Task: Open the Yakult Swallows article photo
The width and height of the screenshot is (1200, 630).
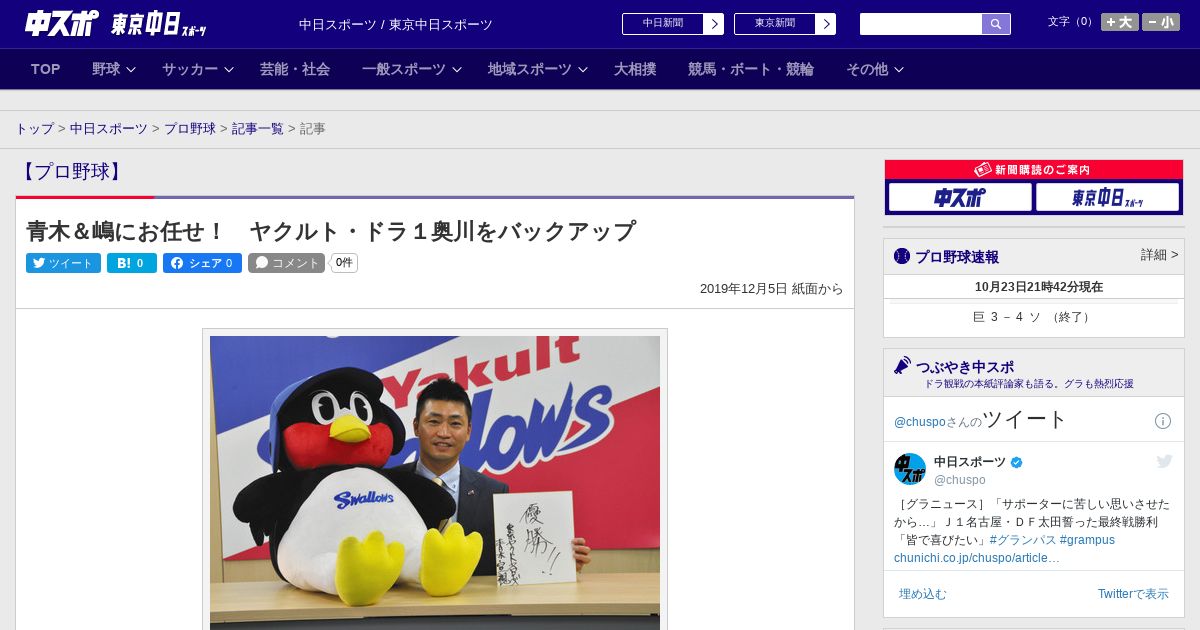Action: pos(435,482)
